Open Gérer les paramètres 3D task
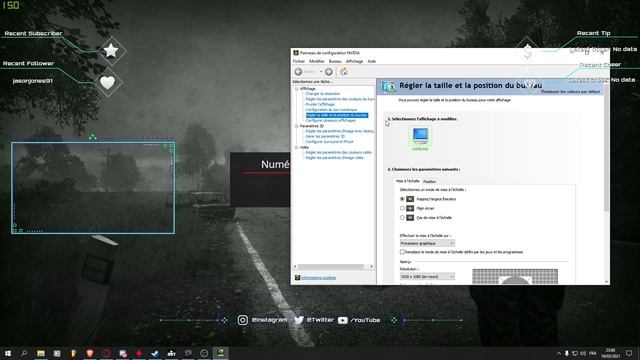 [325, 137]
